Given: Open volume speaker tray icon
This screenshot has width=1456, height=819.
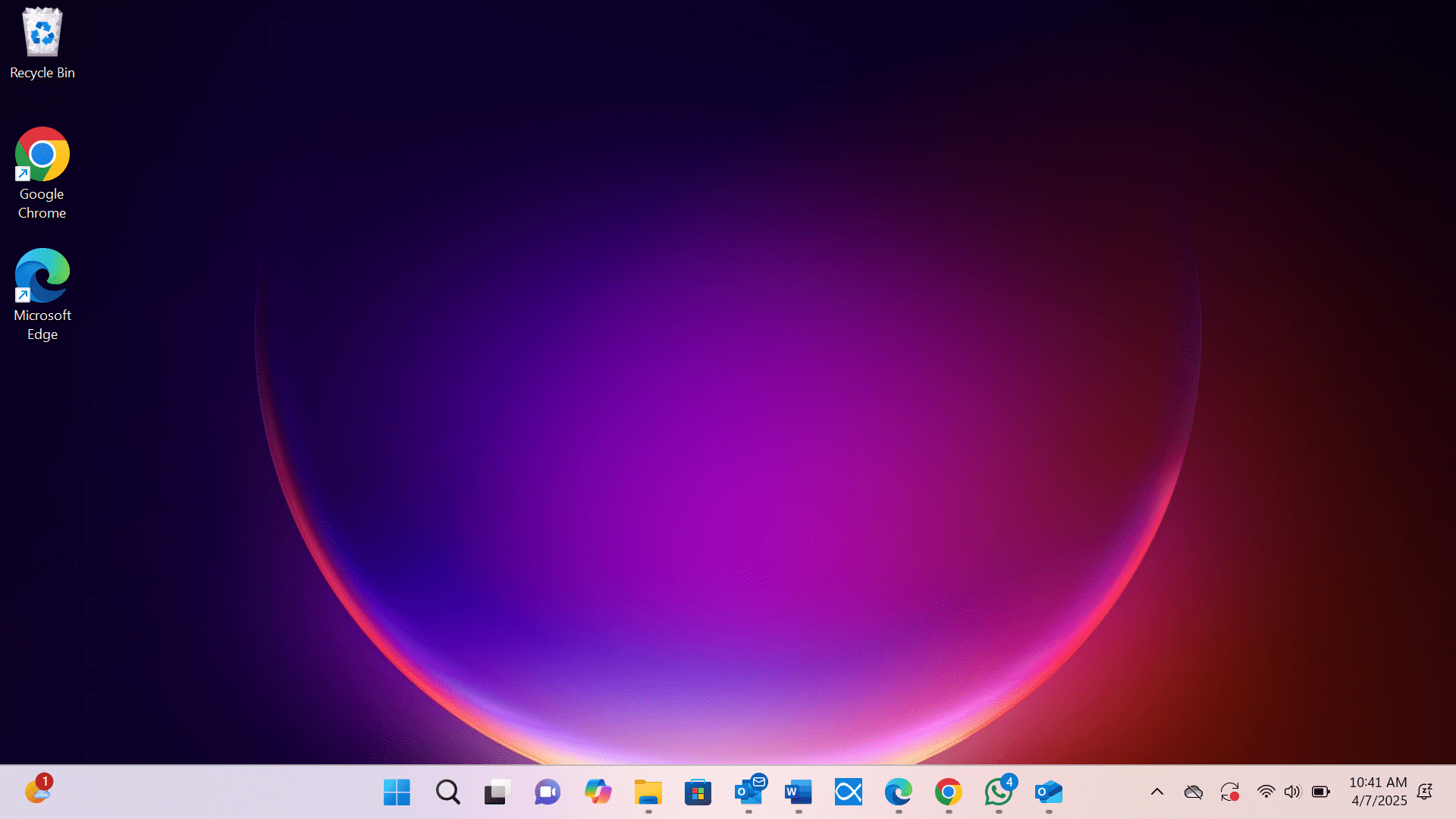Looking at the screenshot, I should tap(1293, 792).
